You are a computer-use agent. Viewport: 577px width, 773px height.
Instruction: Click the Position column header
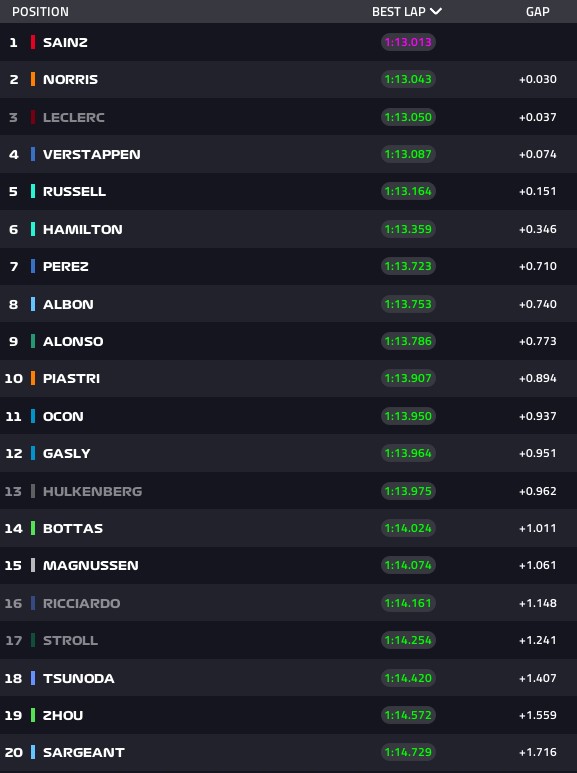[x=40, y=11]
